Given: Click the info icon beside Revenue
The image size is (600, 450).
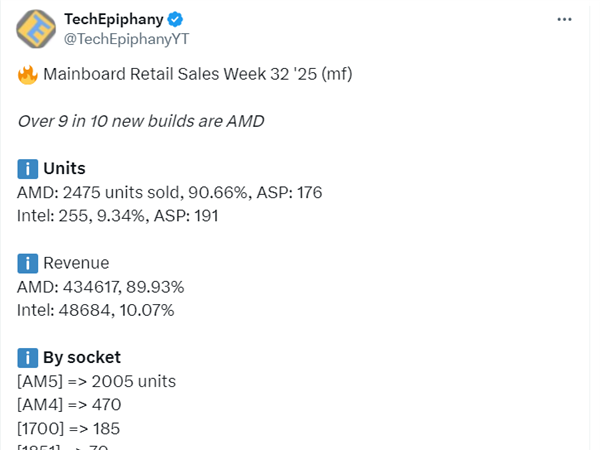Looking at the screenshot, I should pyautogui.click(x=27, y=263).
